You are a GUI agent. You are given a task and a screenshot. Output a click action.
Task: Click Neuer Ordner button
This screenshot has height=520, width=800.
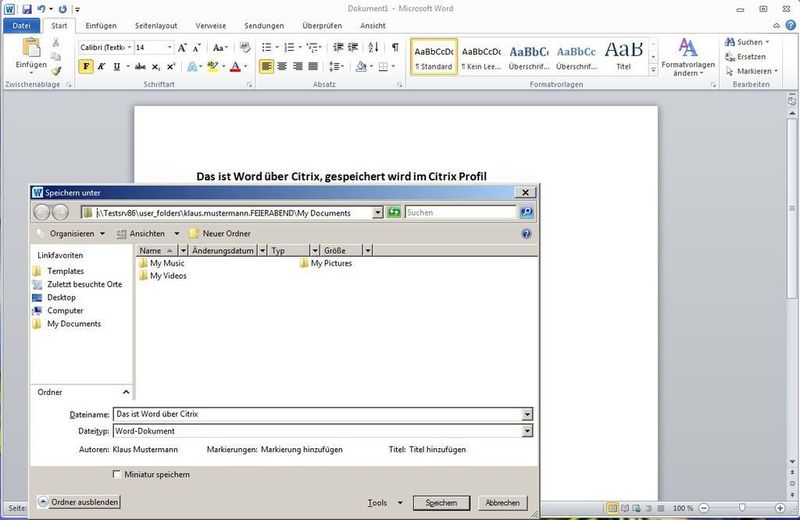point(220,234)
